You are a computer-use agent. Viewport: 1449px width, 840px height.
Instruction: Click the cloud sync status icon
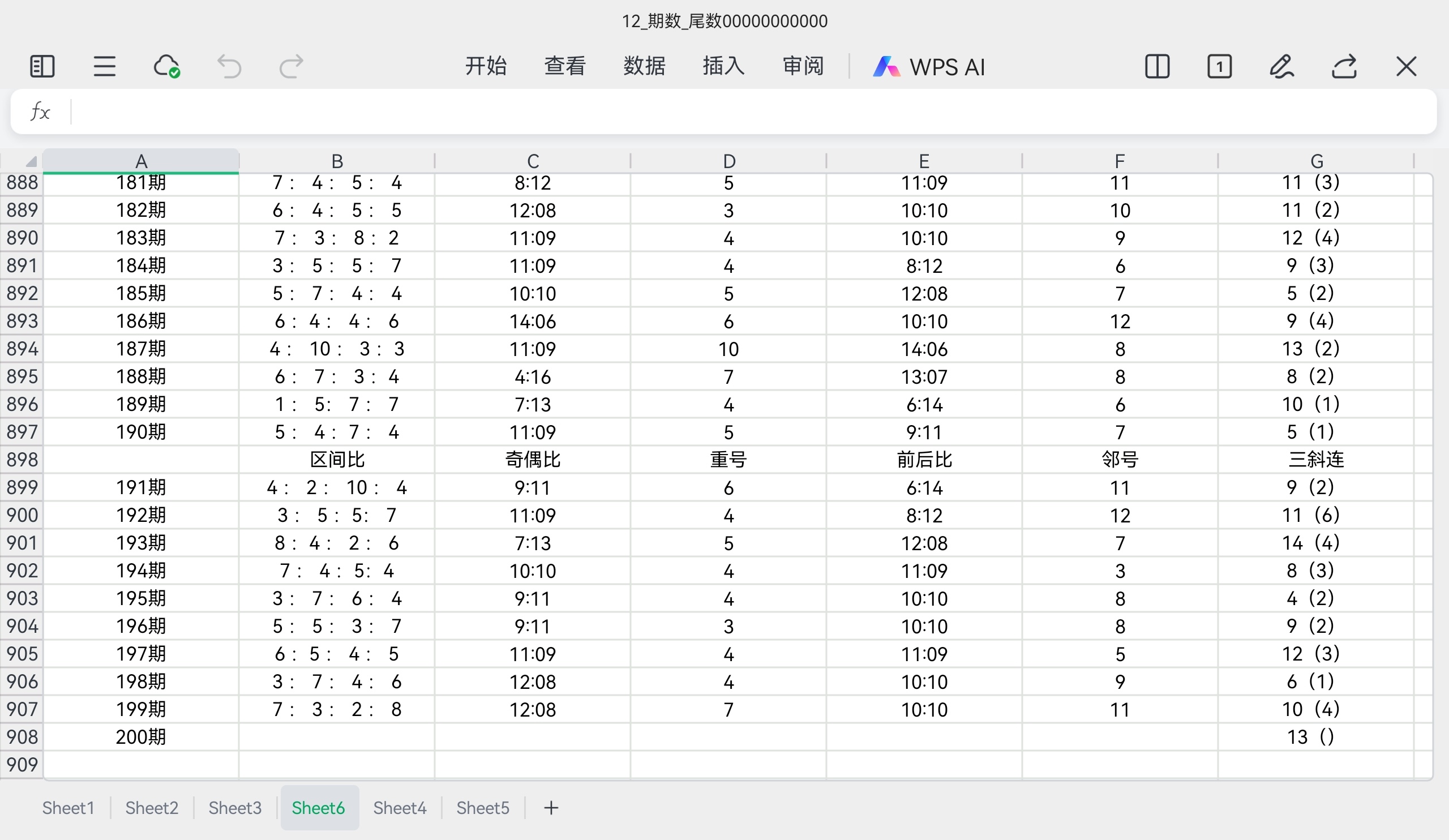point(167,67)
